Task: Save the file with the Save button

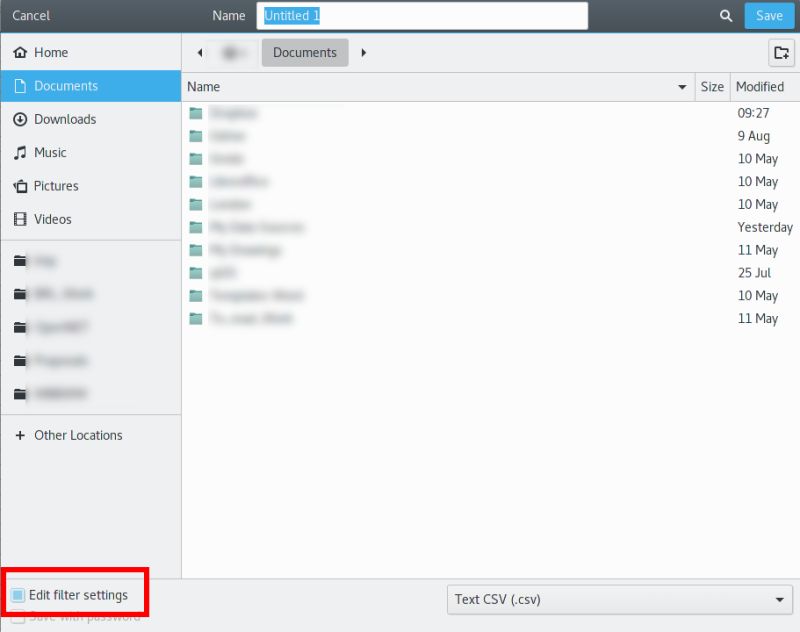Action: [769, 15]
